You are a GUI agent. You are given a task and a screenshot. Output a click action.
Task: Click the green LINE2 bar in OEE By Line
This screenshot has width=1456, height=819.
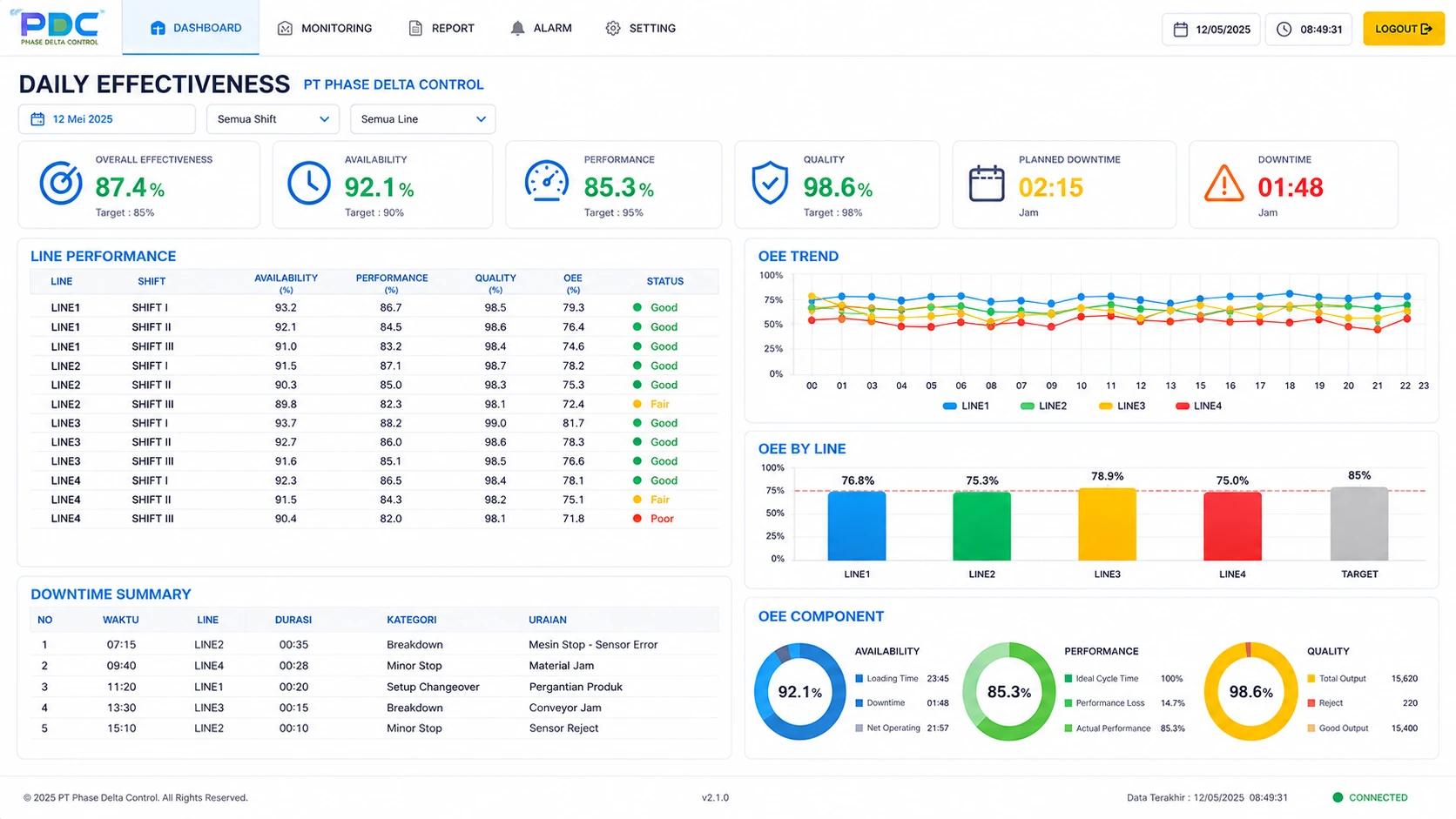click(x=982, y=527)
